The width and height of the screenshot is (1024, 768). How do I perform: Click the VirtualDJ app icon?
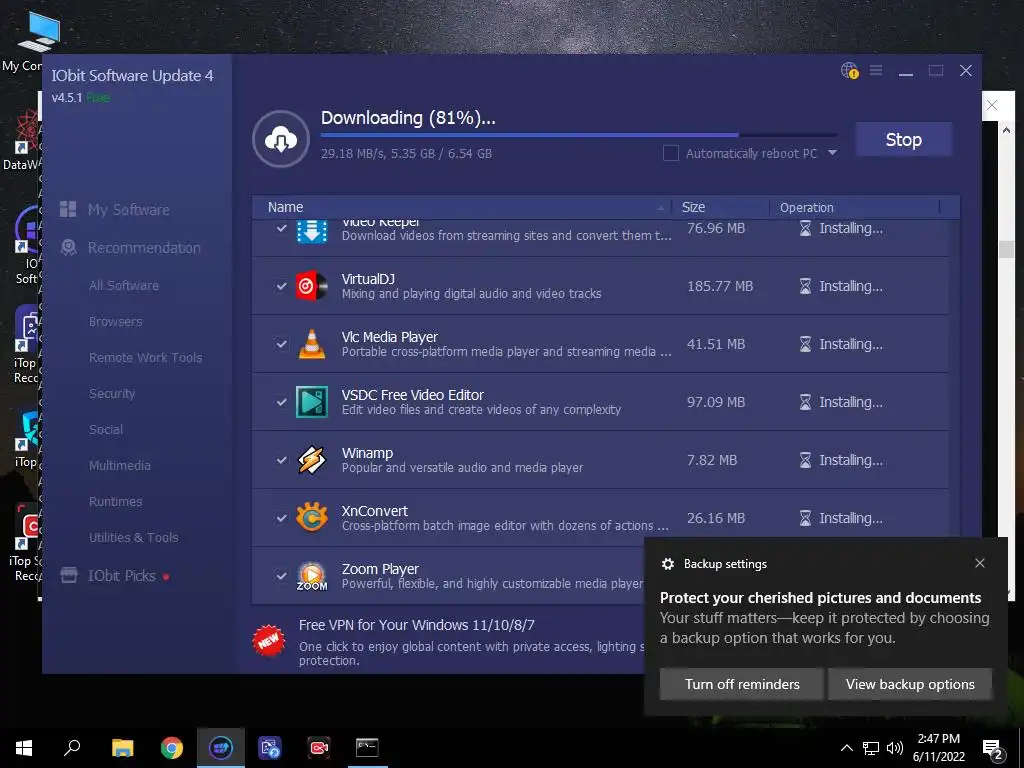[312, 286]
